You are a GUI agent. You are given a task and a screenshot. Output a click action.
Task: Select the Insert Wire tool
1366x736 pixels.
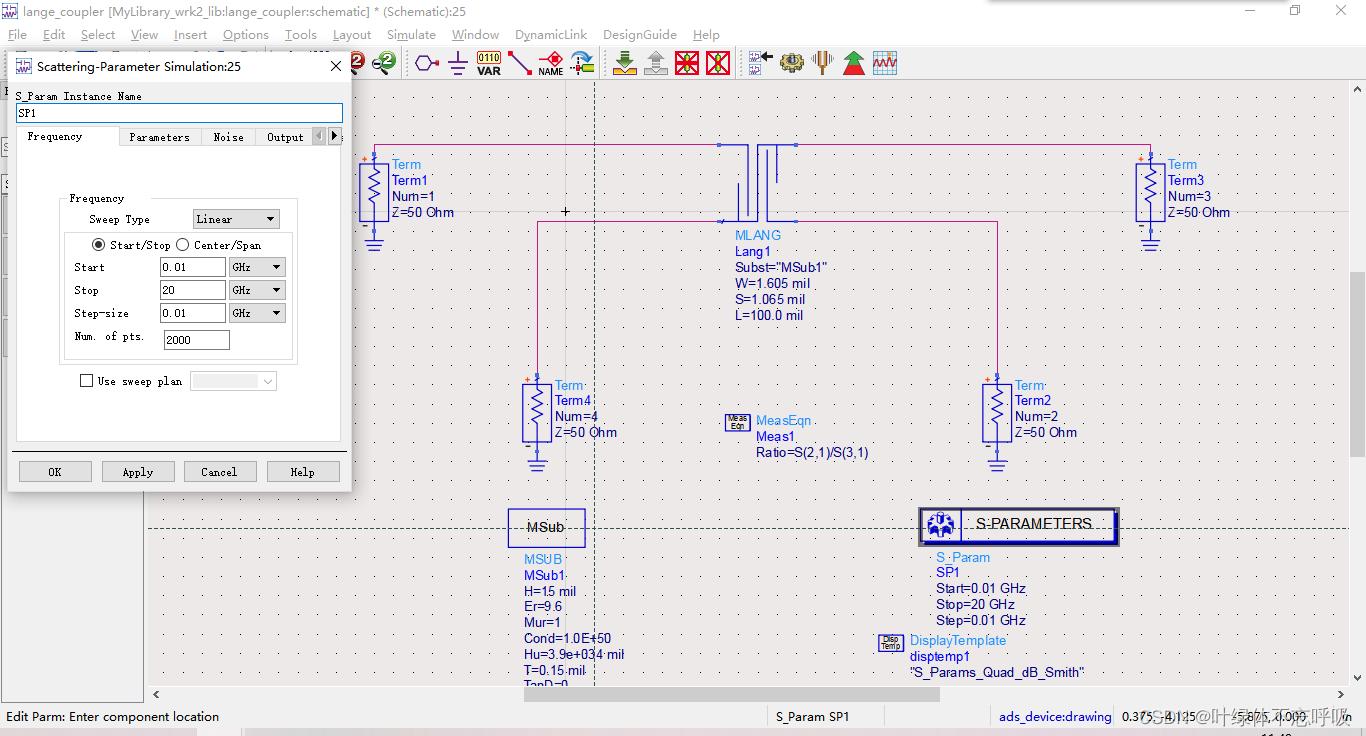pos(519,64)
